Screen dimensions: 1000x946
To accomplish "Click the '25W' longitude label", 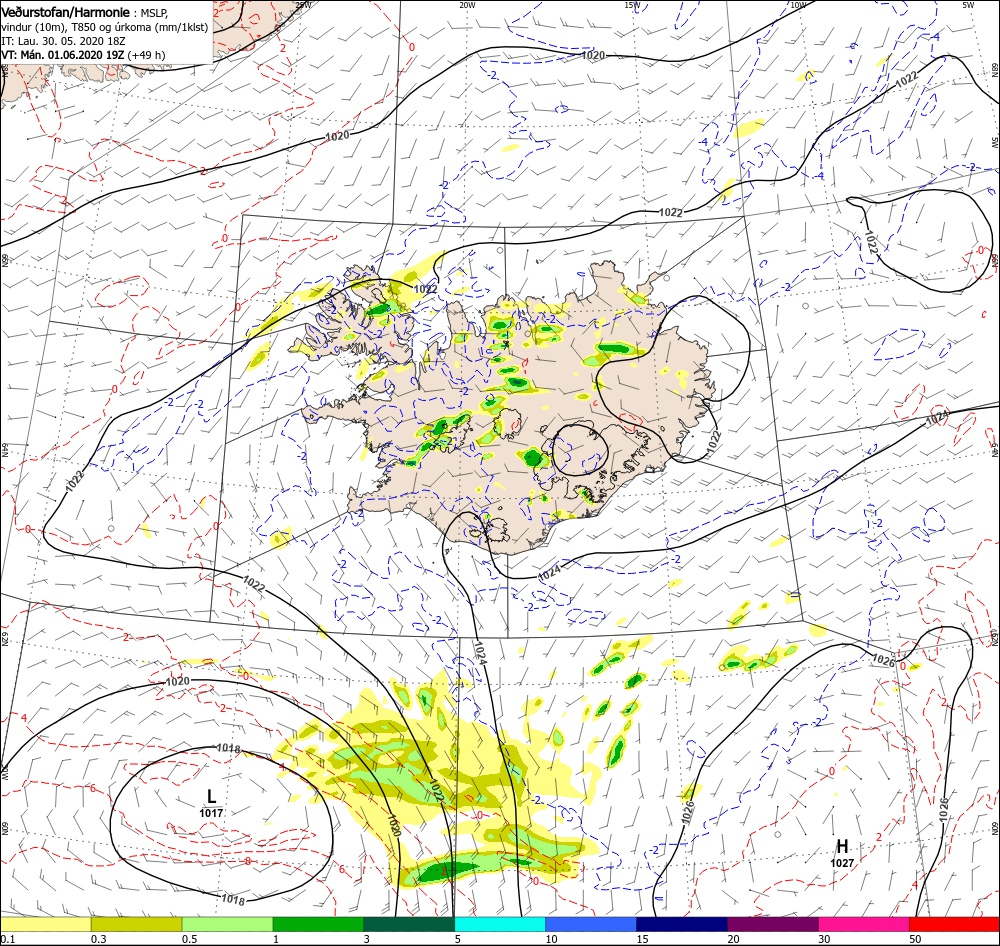I will click(x=303, y=4).
